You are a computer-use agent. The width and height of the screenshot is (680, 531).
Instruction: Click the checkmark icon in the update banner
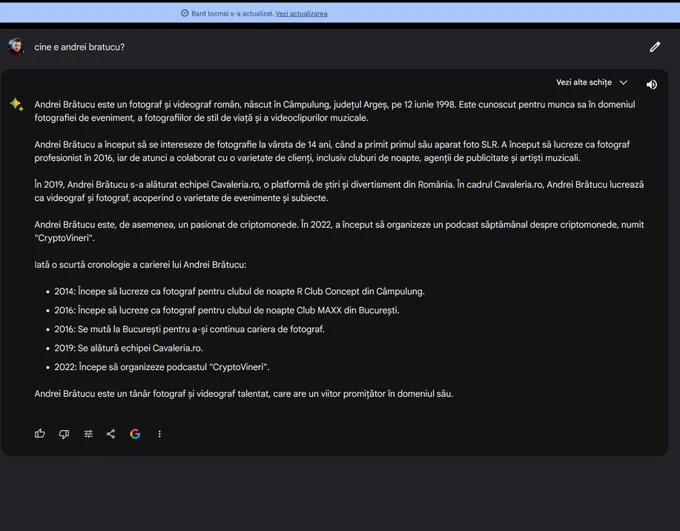click(x=185, y=13)
